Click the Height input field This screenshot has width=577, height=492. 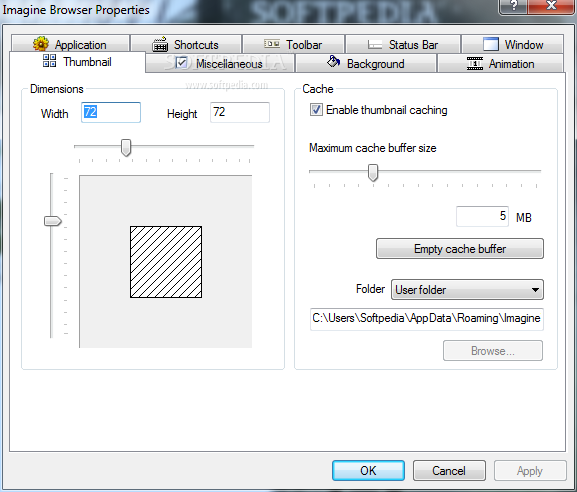pyautogui.click(x=240, y=112)
